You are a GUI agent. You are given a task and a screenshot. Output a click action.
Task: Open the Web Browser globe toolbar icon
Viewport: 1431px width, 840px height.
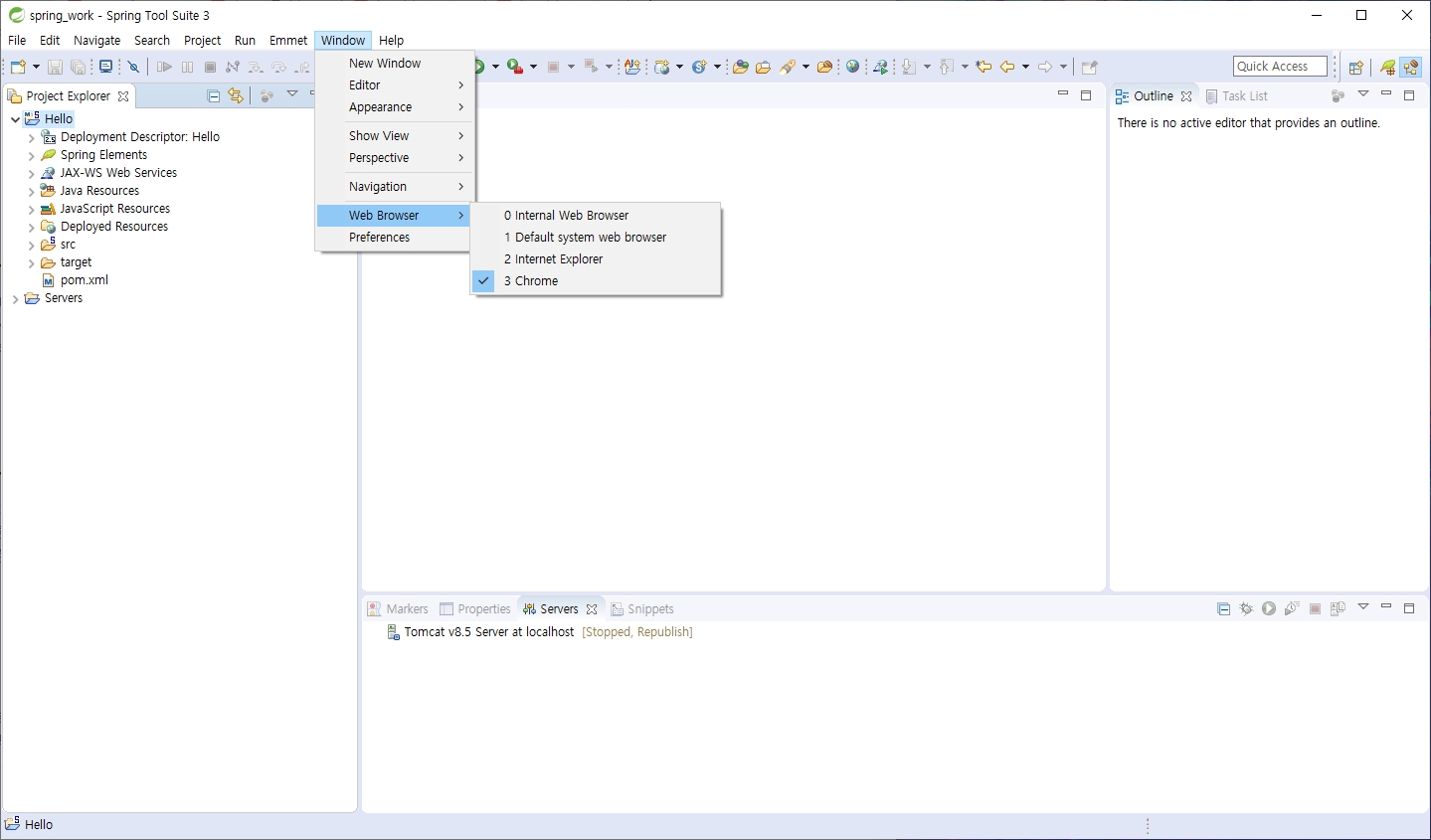click(852, 67)
